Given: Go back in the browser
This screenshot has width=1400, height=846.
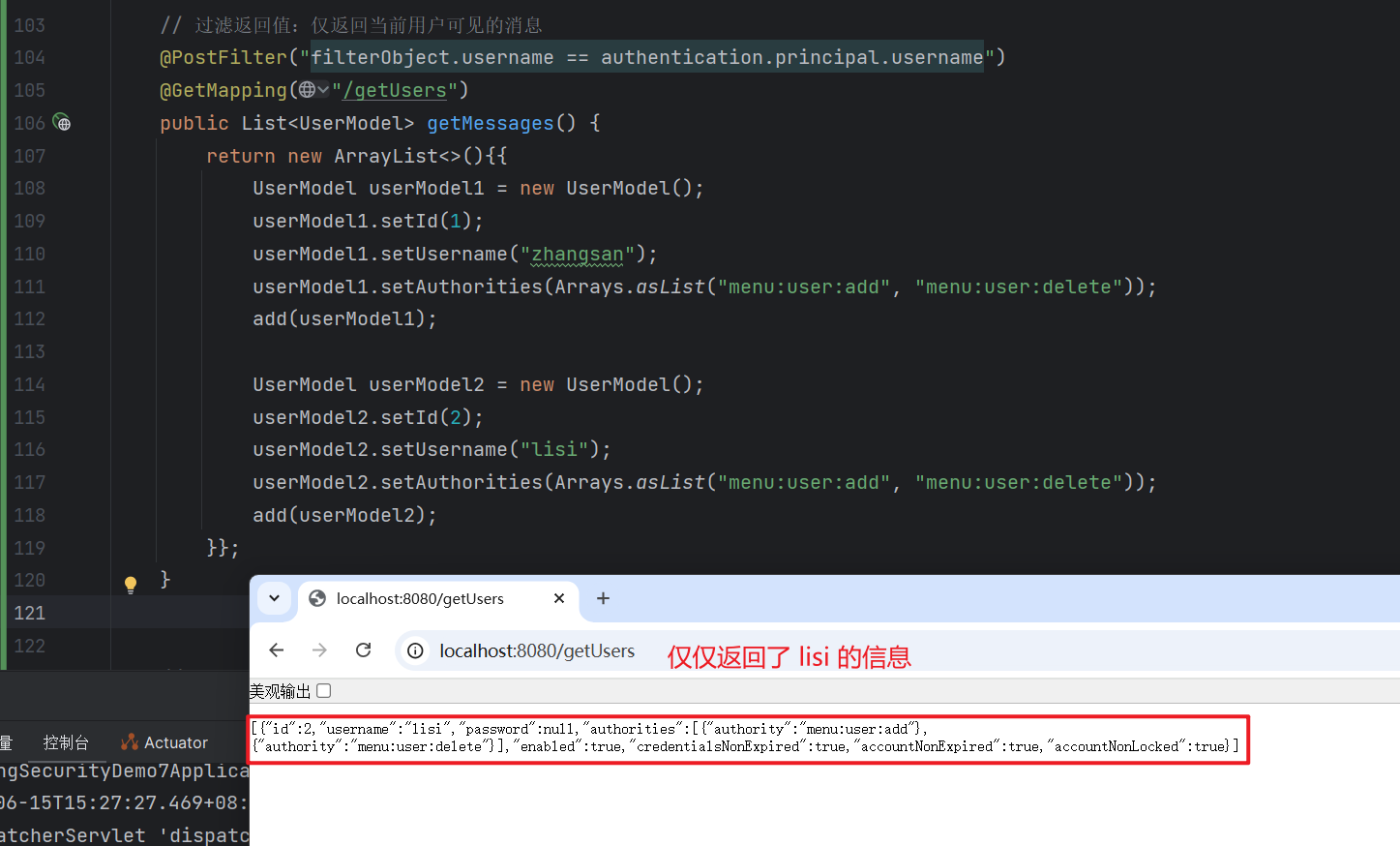Looking at the screenshot, I should pos(277,650).
